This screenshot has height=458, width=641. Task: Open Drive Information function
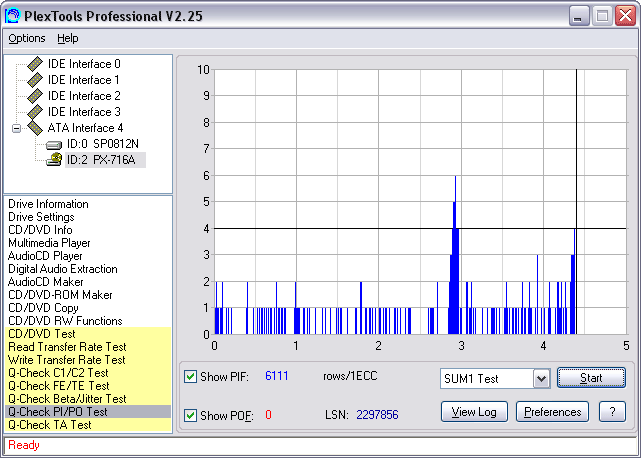(48, 204)
